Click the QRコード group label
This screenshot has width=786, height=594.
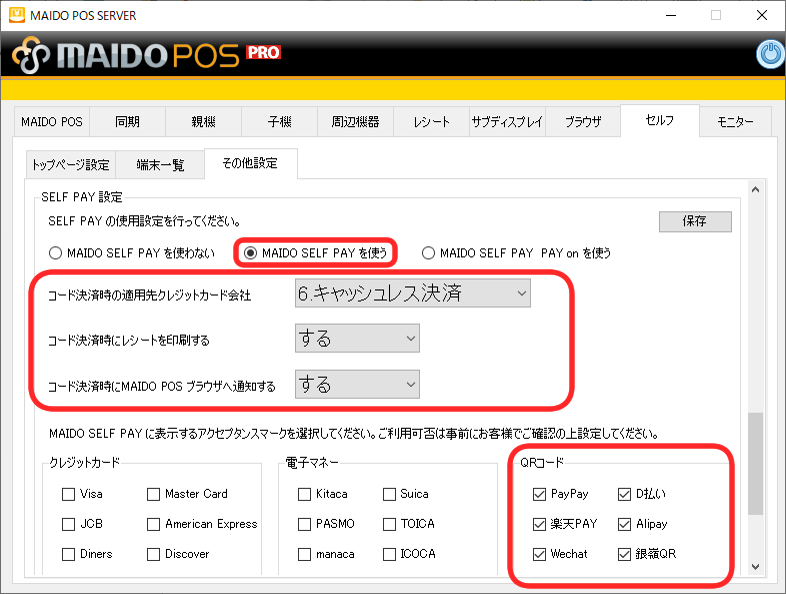click(x=542, y=462)
